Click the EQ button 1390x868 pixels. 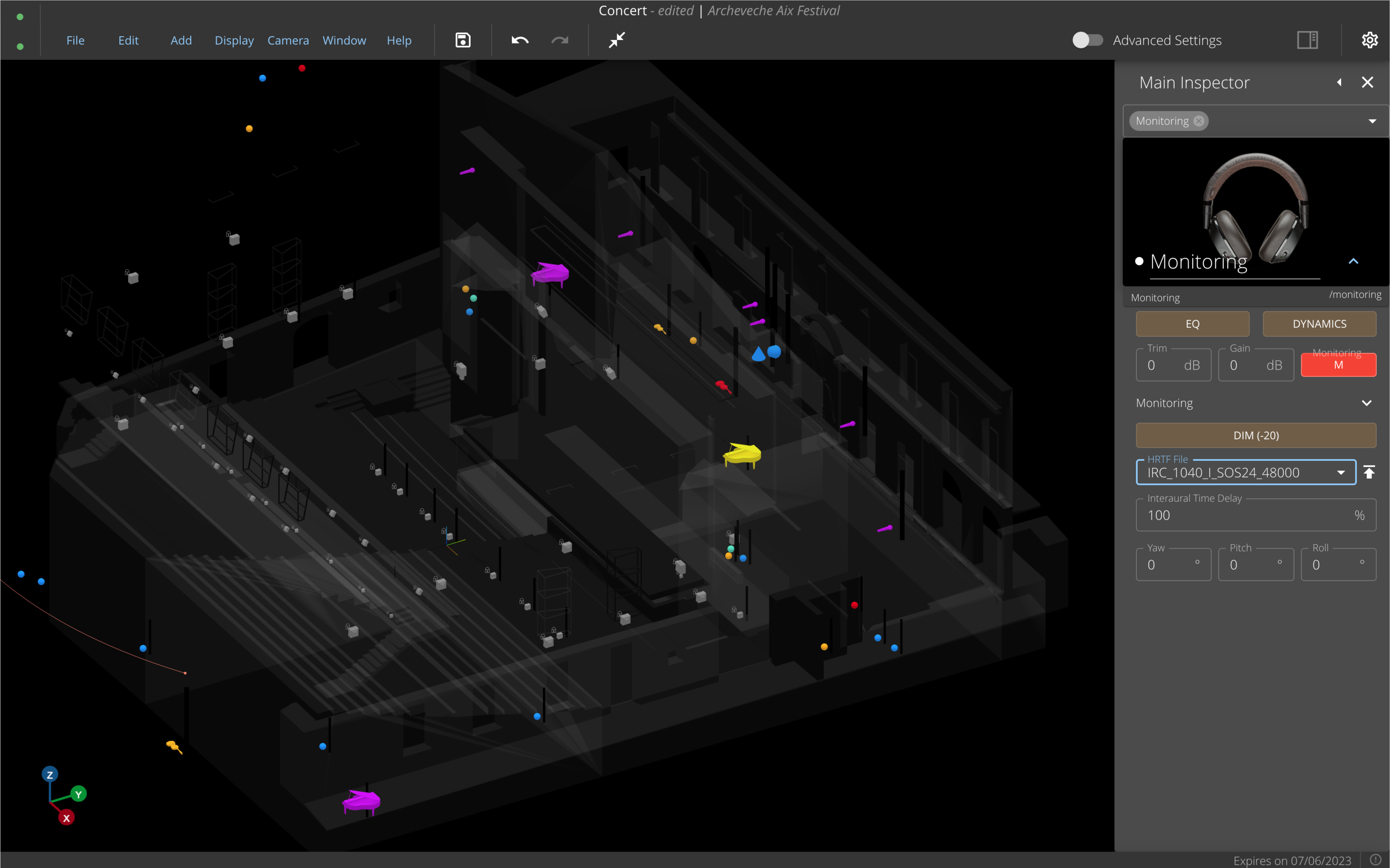pos(1192,324)
